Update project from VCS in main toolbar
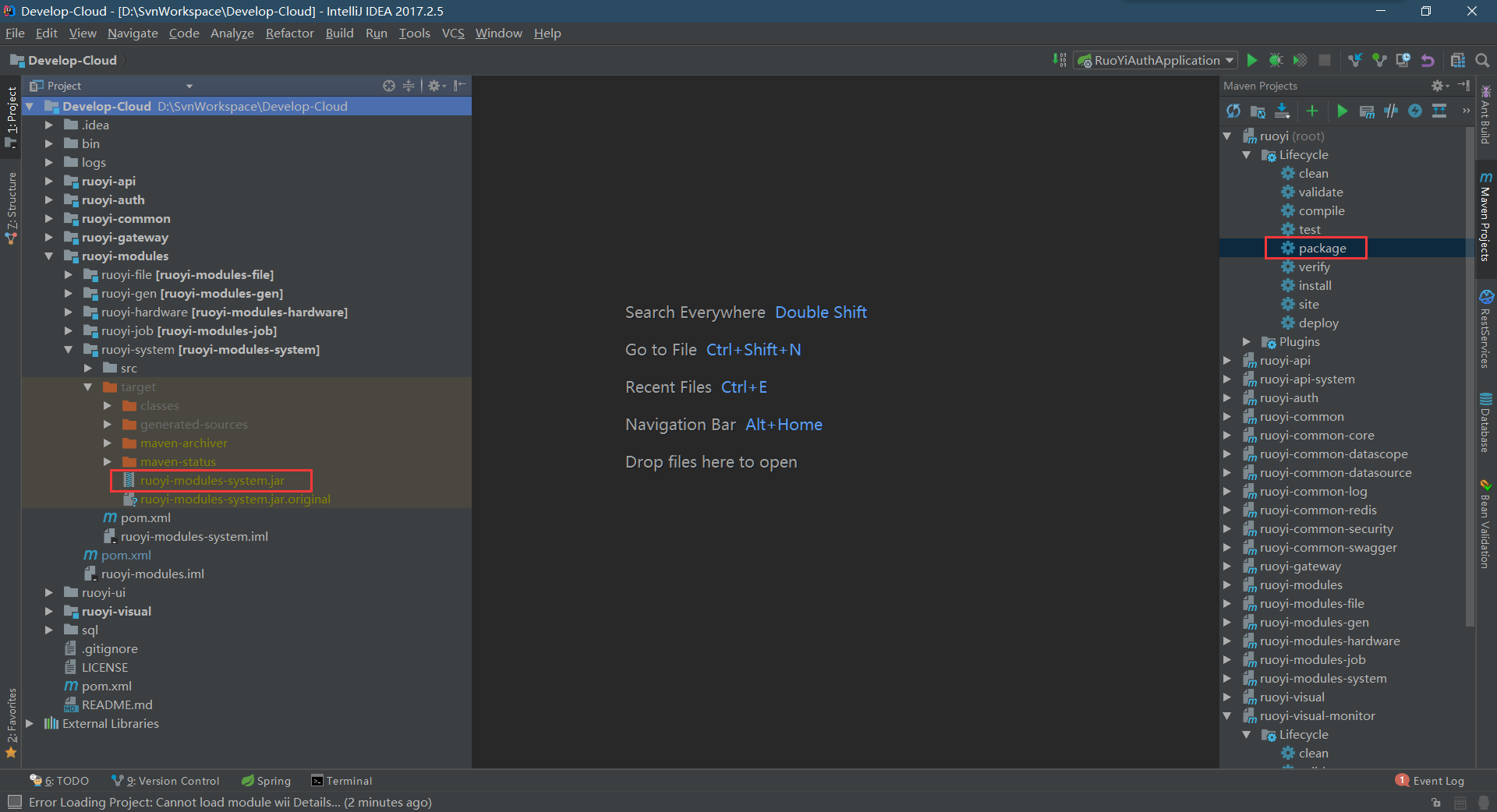Screen dimensions: 1497x812 (x=1355, y=60)
